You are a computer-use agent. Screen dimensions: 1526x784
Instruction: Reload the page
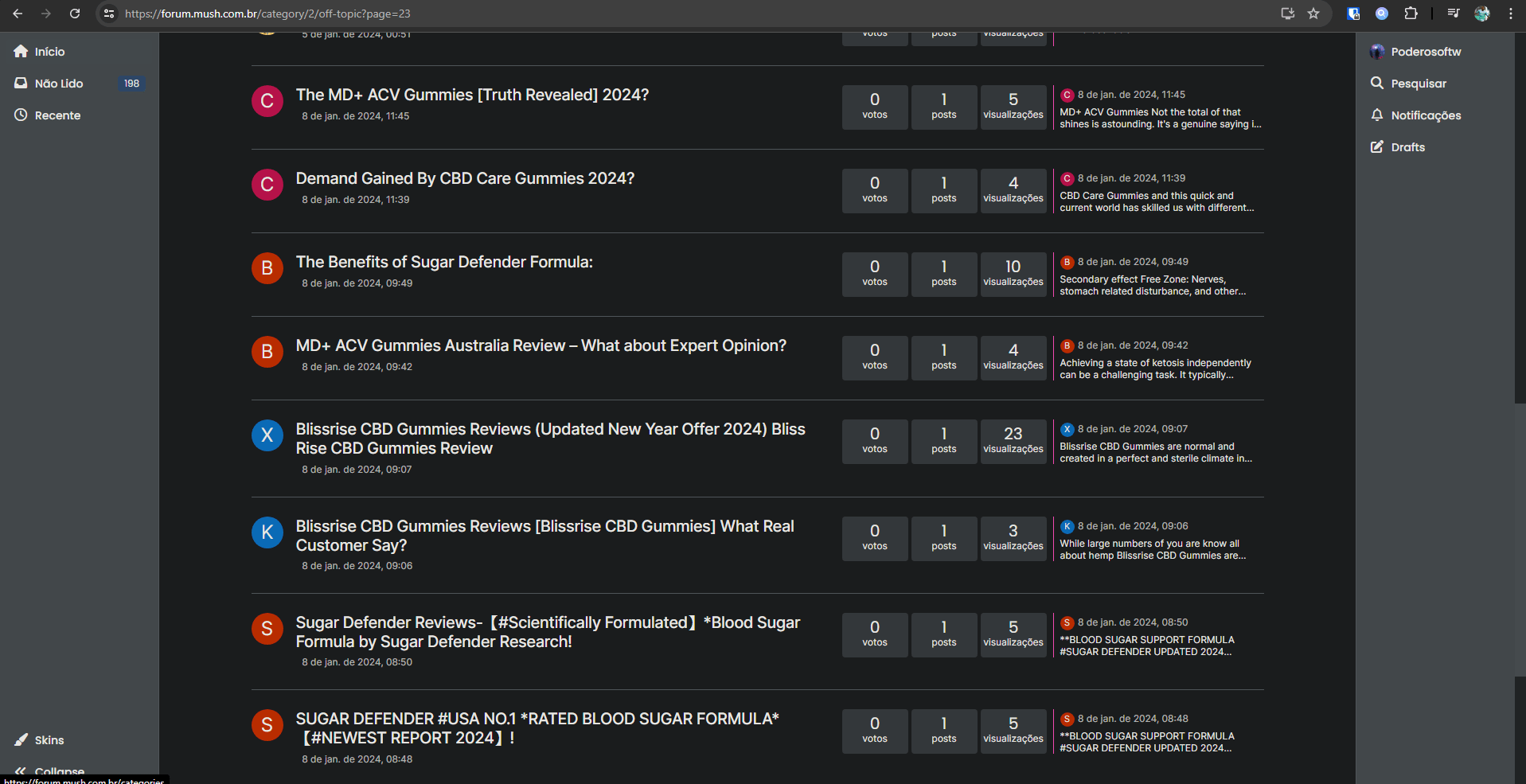coord(75,14)
